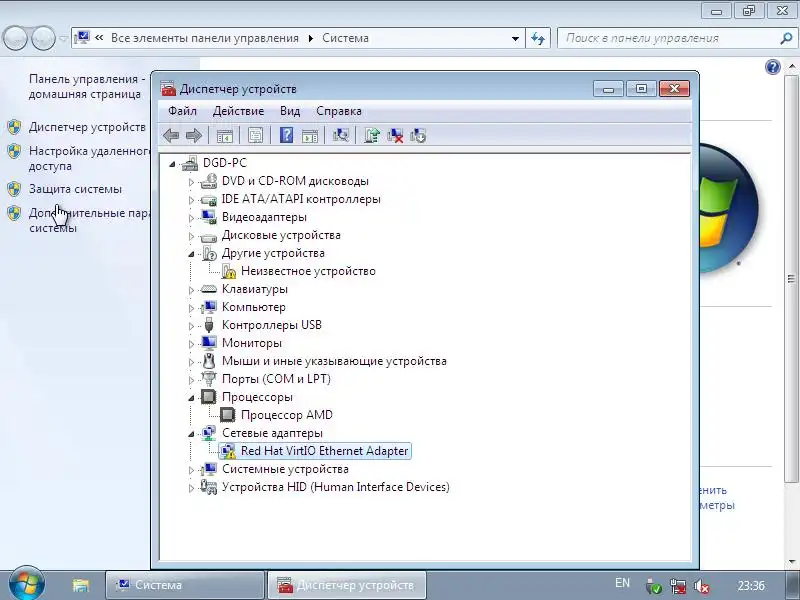Open Диспетчер устройств link in left panel

click(87, 127)
